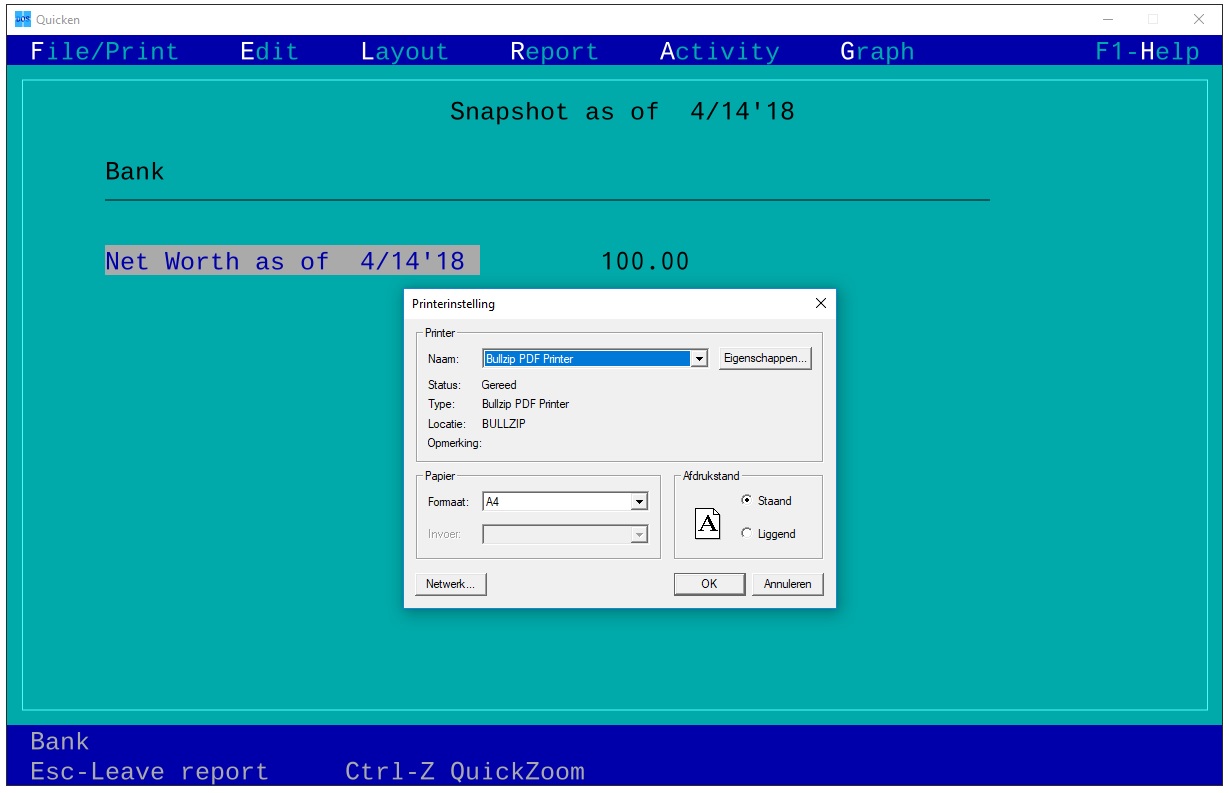Cancel dialog with Annuleren button
This screenshot has height=793, width=1229.
pyautogui.click(x=787, y=584)
